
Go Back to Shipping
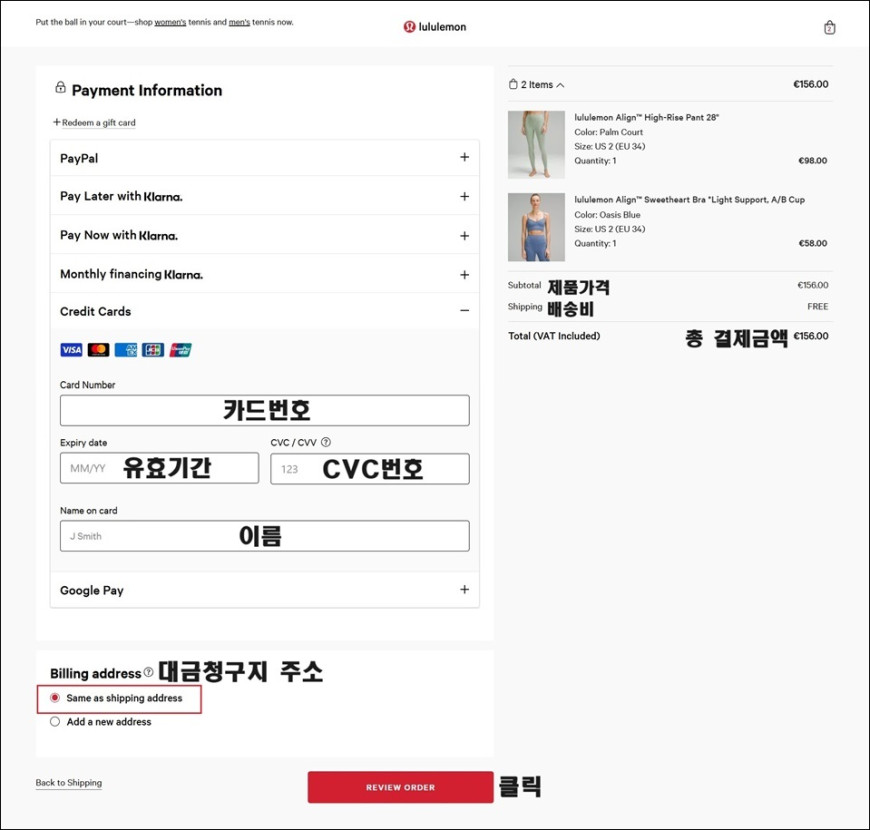(x=69, y=783)
